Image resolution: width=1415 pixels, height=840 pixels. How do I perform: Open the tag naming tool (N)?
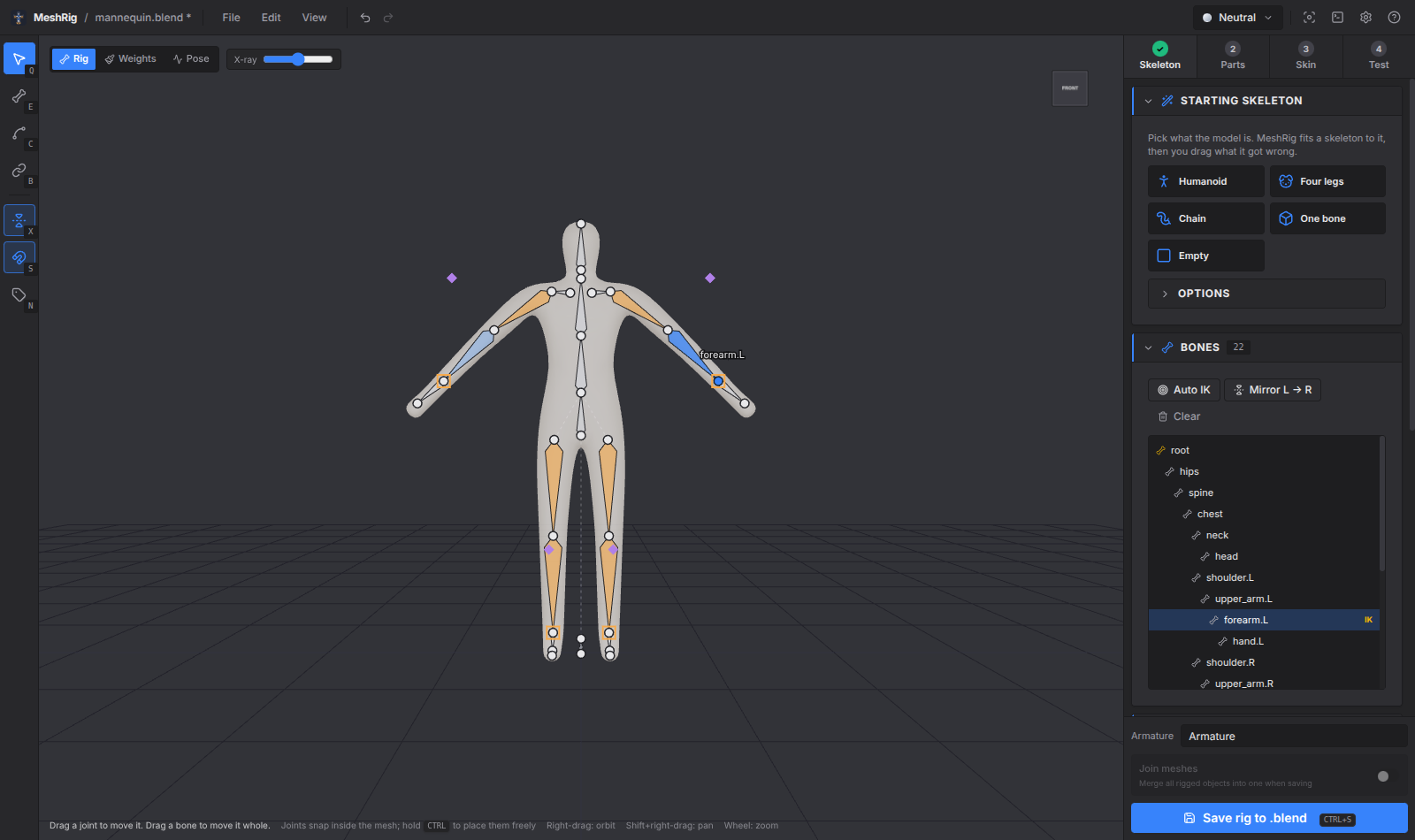[19, 294]
